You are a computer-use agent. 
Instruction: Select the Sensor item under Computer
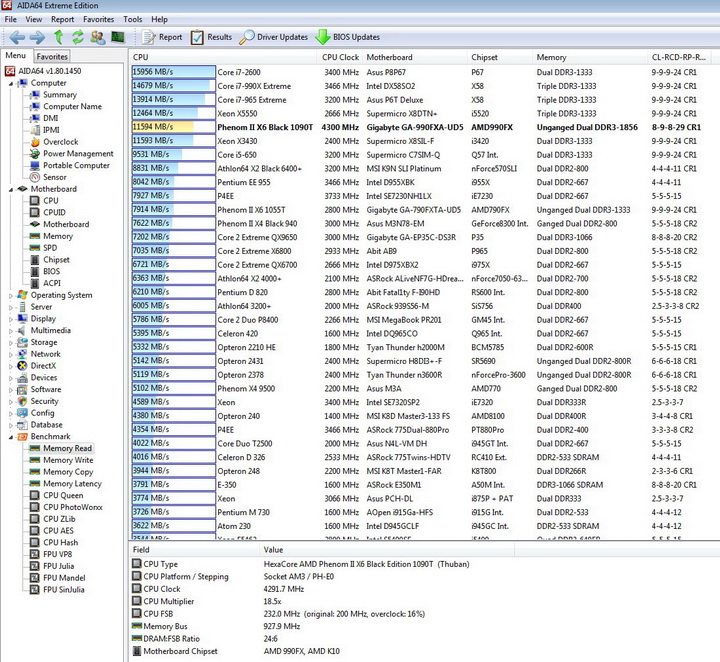coord(54,177)
